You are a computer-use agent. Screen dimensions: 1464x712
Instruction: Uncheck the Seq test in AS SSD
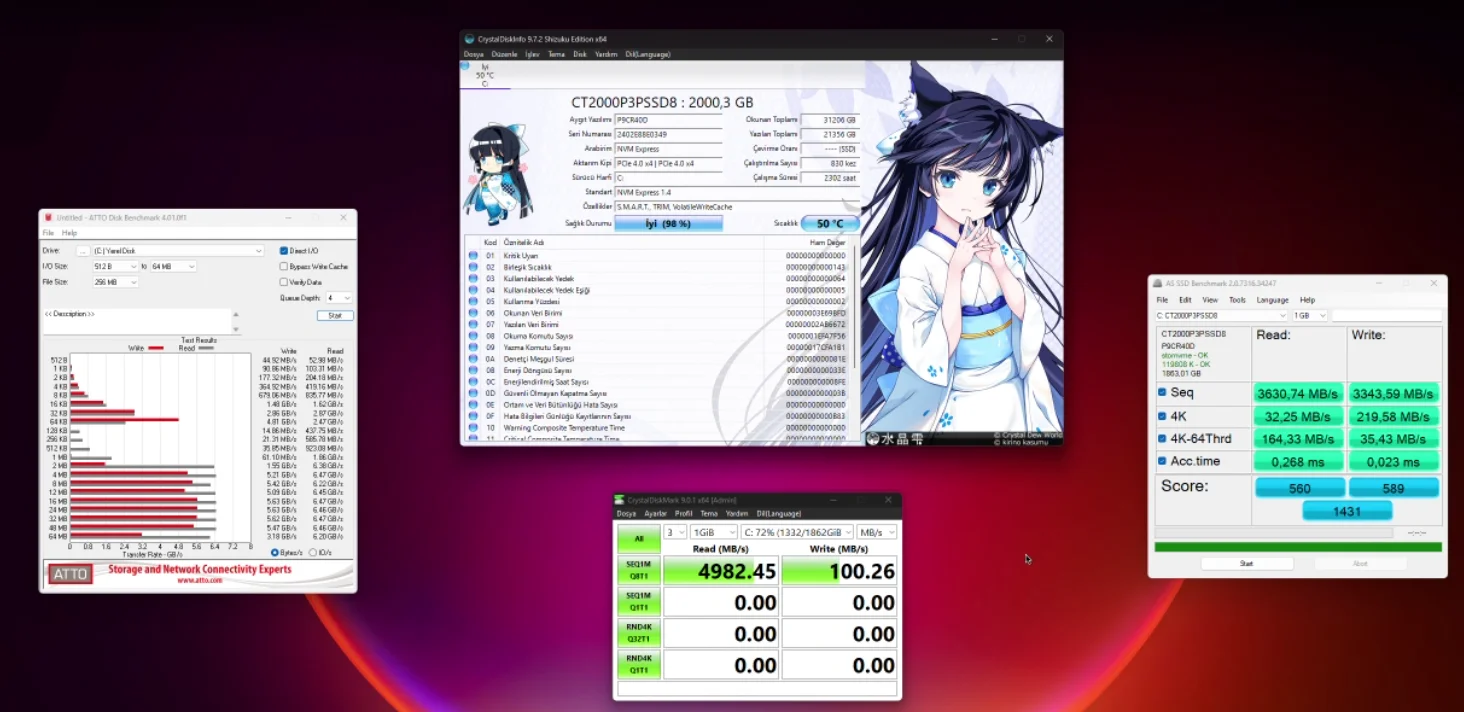point(1162,393)
